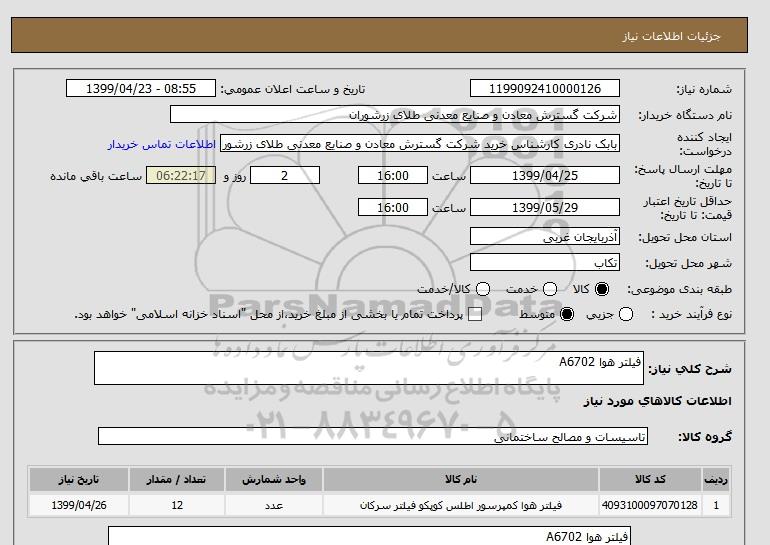Click the request creator field بابک نادری
Viewport: 770px width, 545px height.
420,144
